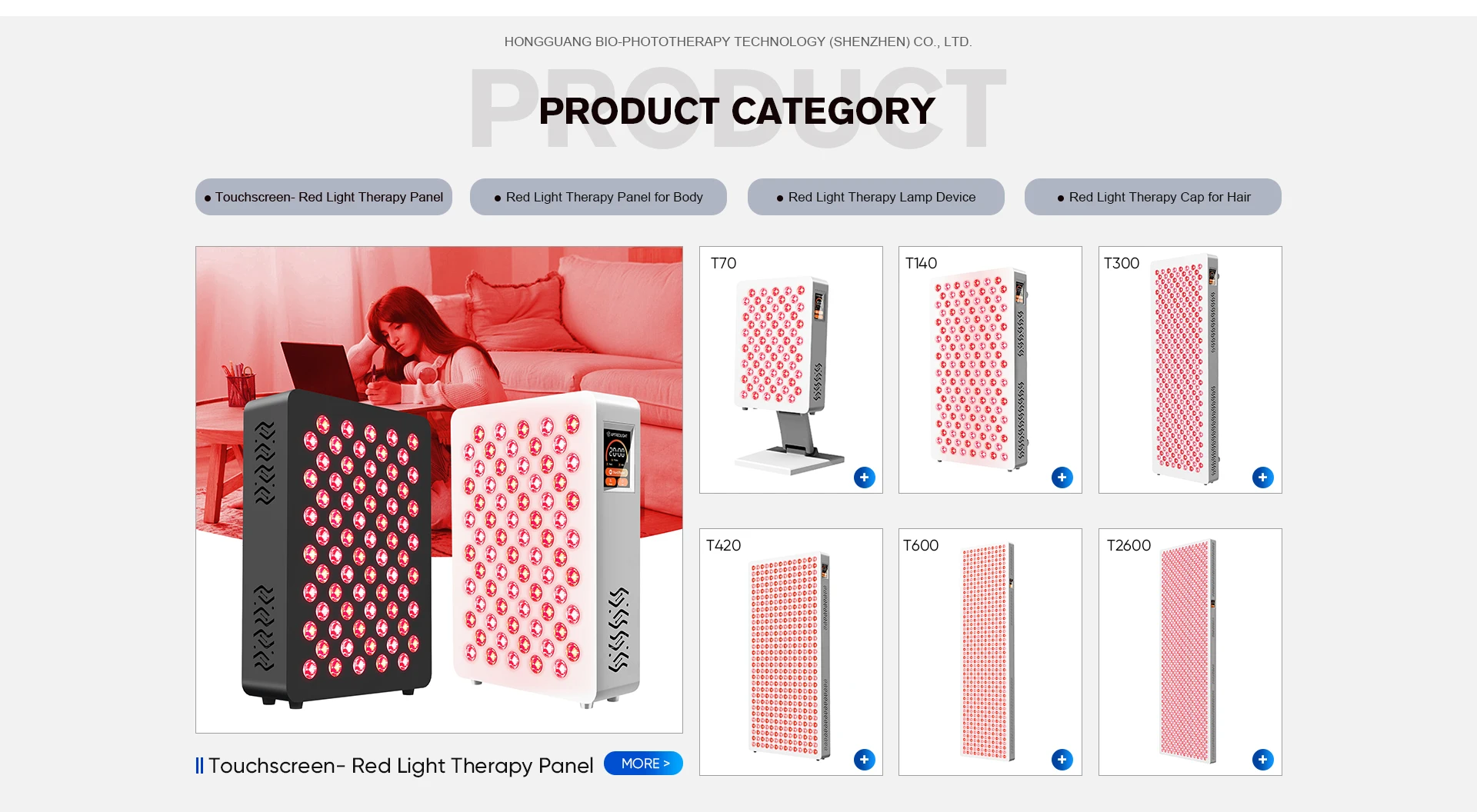Click the large featured therapy panel banner image
The image size is (1477, 812).
click(439, 490)
